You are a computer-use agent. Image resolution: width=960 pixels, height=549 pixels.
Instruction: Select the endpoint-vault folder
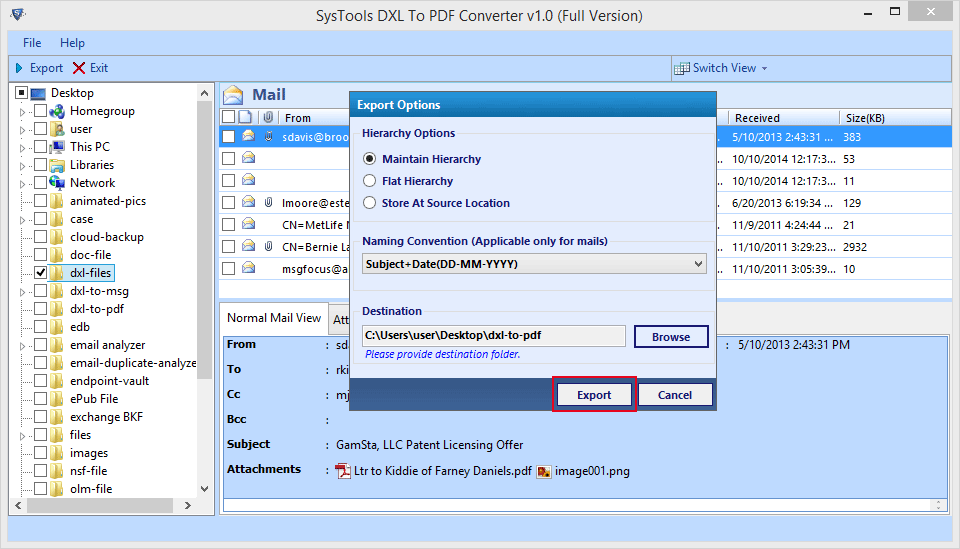pyautogui.click(x=109, y=381)
